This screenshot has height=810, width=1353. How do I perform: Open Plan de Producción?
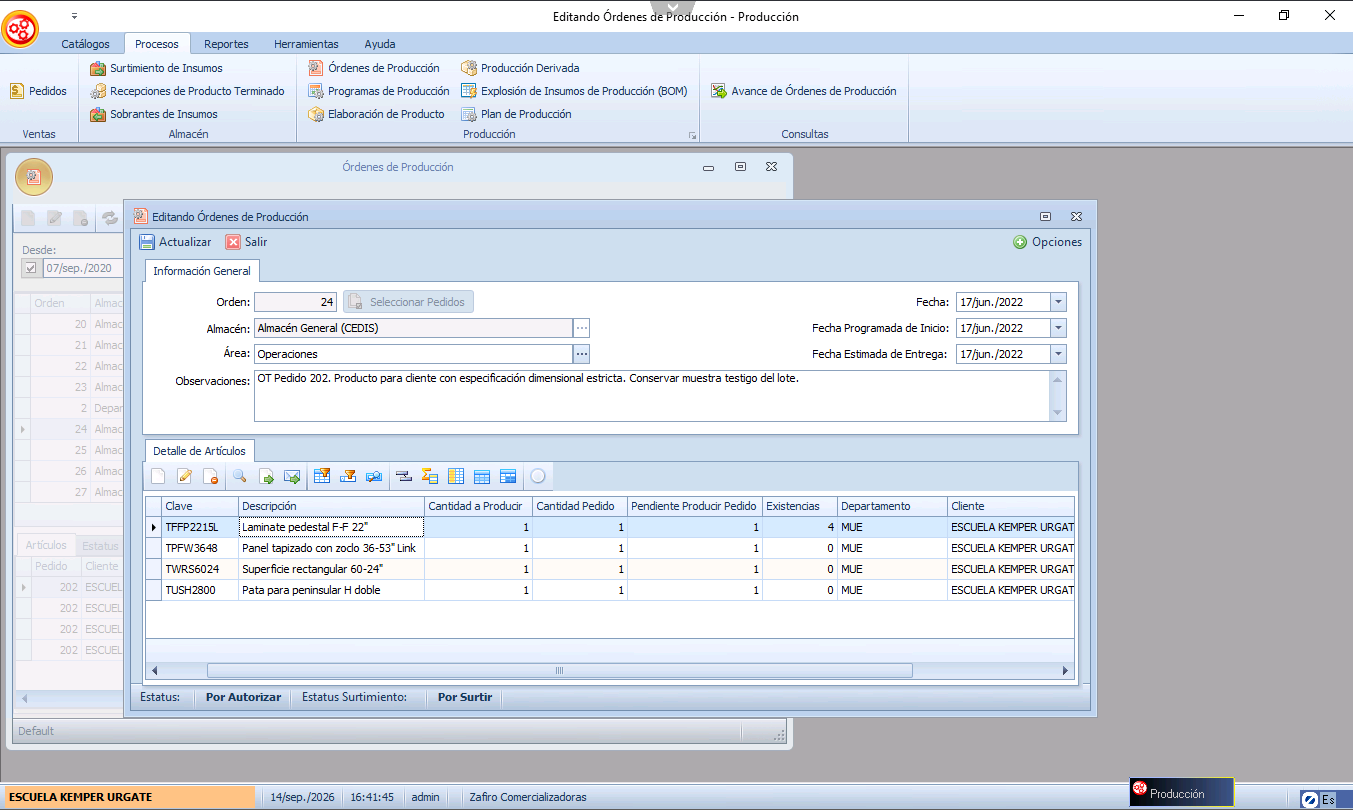pos(516,114)
